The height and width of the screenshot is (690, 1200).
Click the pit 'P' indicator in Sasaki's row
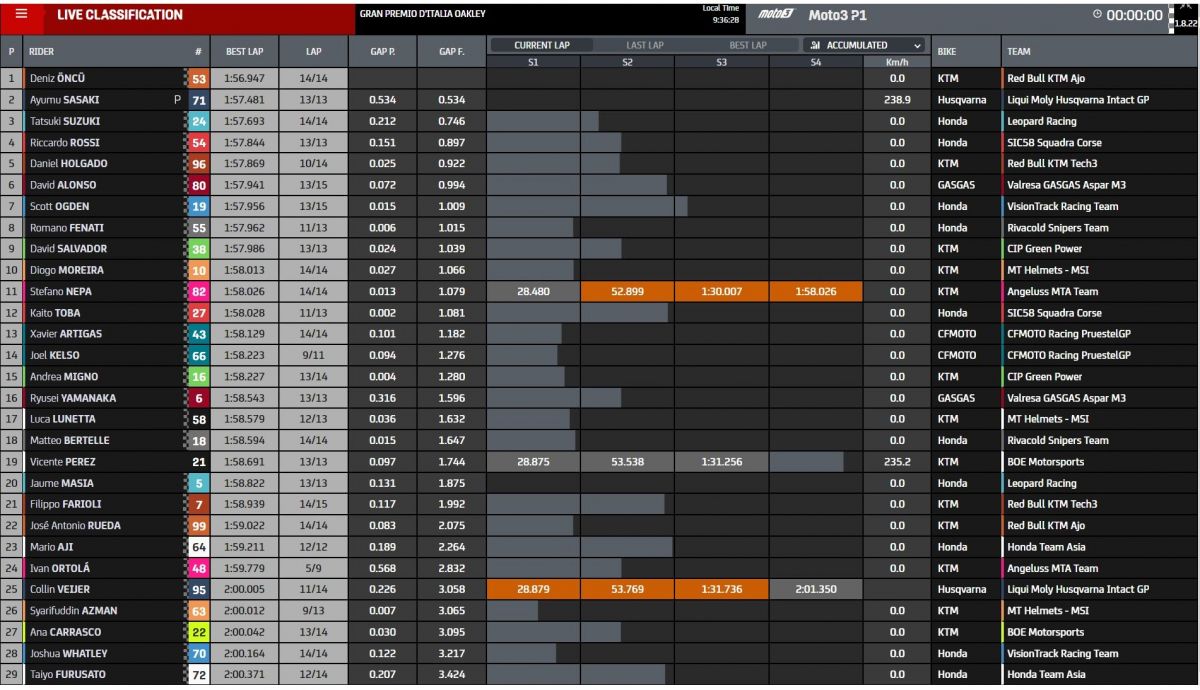pyautogui.click(x=177, y=100)
